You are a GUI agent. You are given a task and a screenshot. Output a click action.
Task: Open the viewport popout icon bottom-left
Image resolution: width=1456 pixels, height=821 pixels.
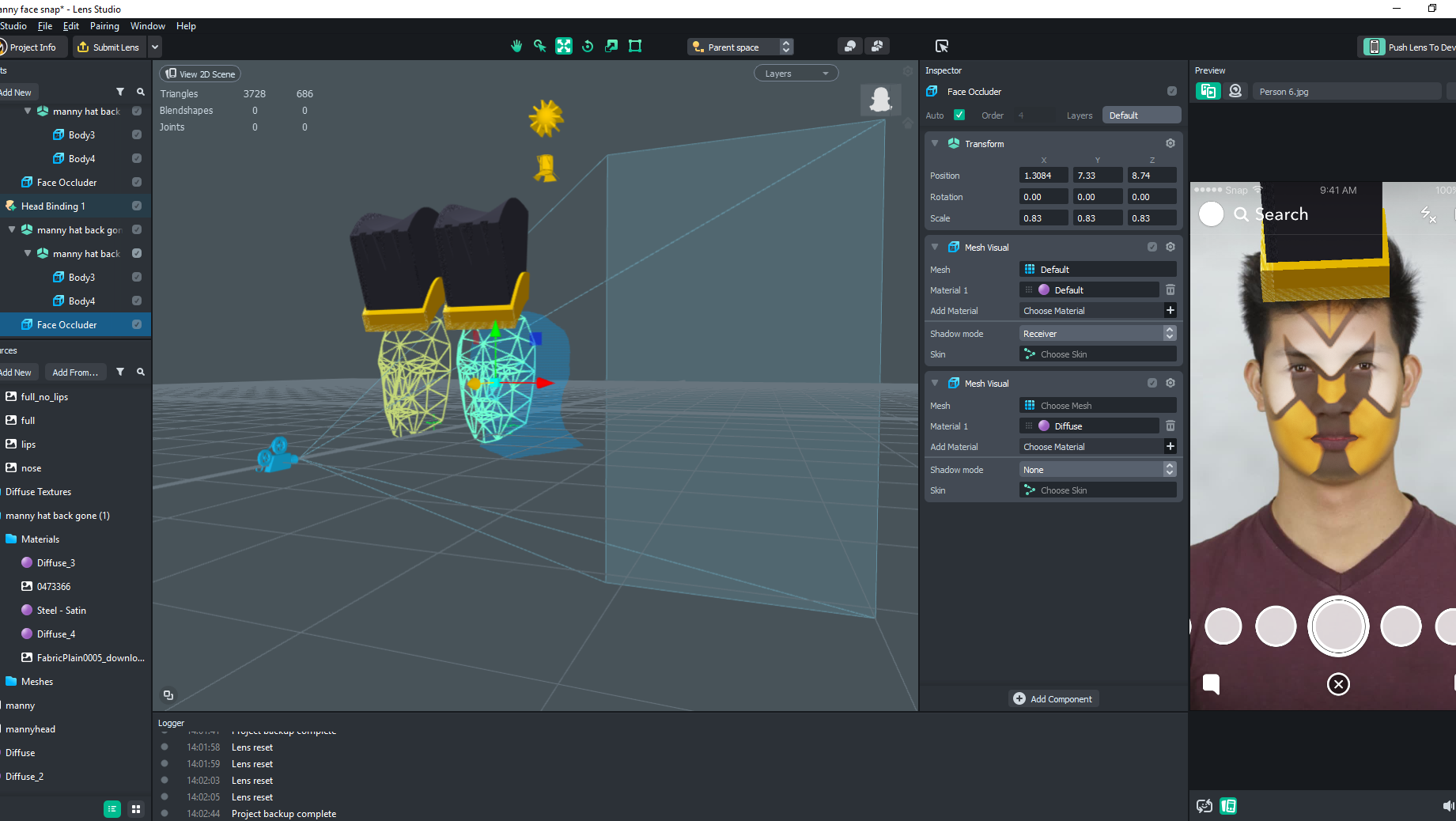click(x=168, y=695)
